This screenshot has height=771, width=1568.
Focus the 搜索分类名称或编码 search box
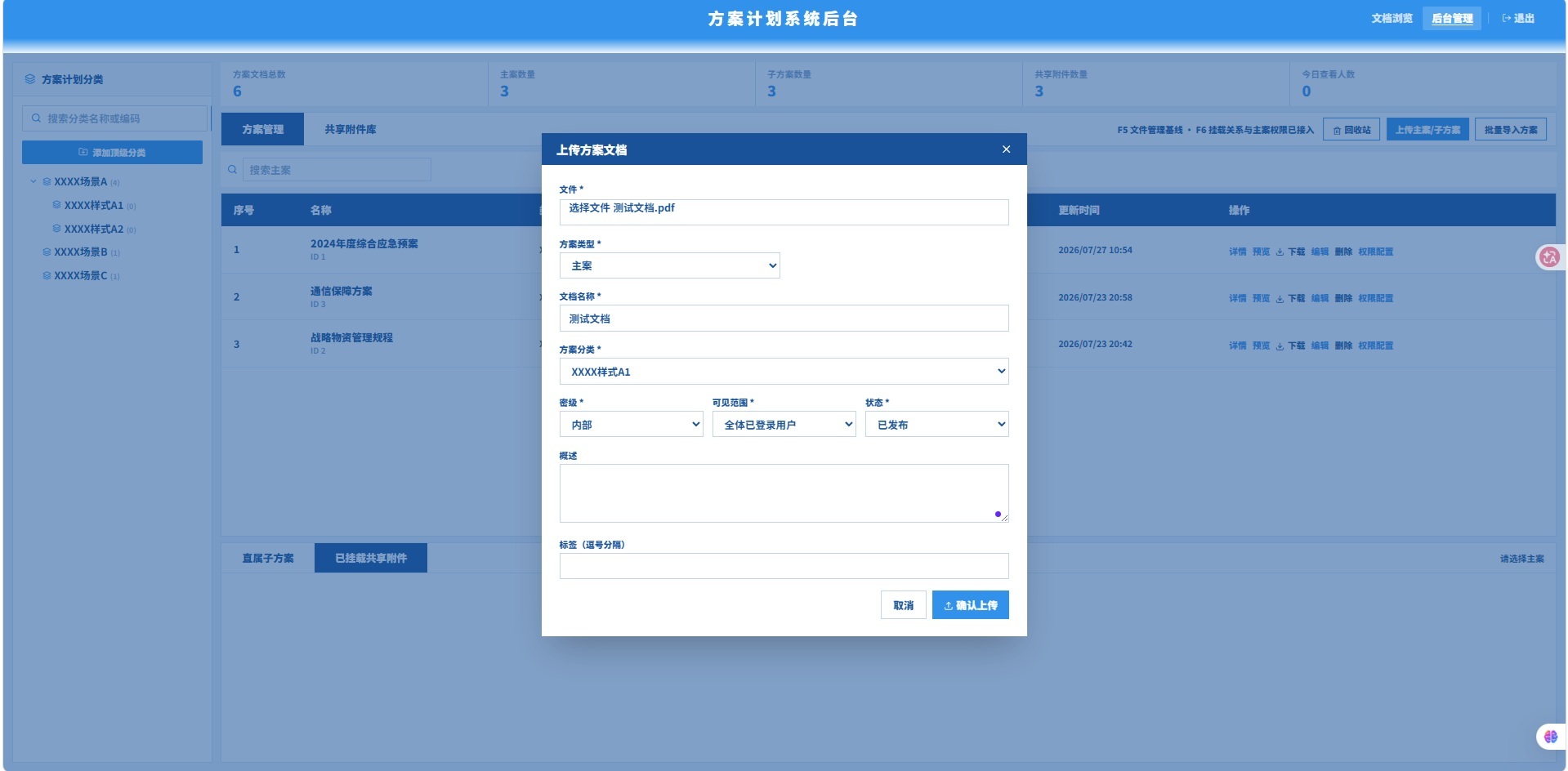[x=115, y=118]
